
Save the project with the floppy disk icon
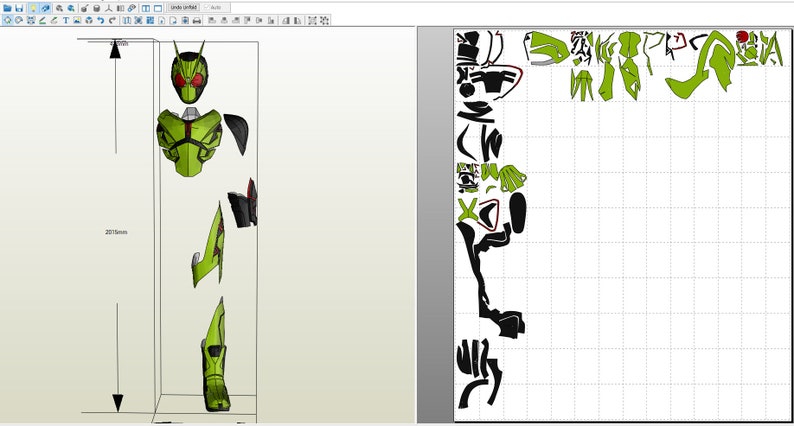[19, 8]
